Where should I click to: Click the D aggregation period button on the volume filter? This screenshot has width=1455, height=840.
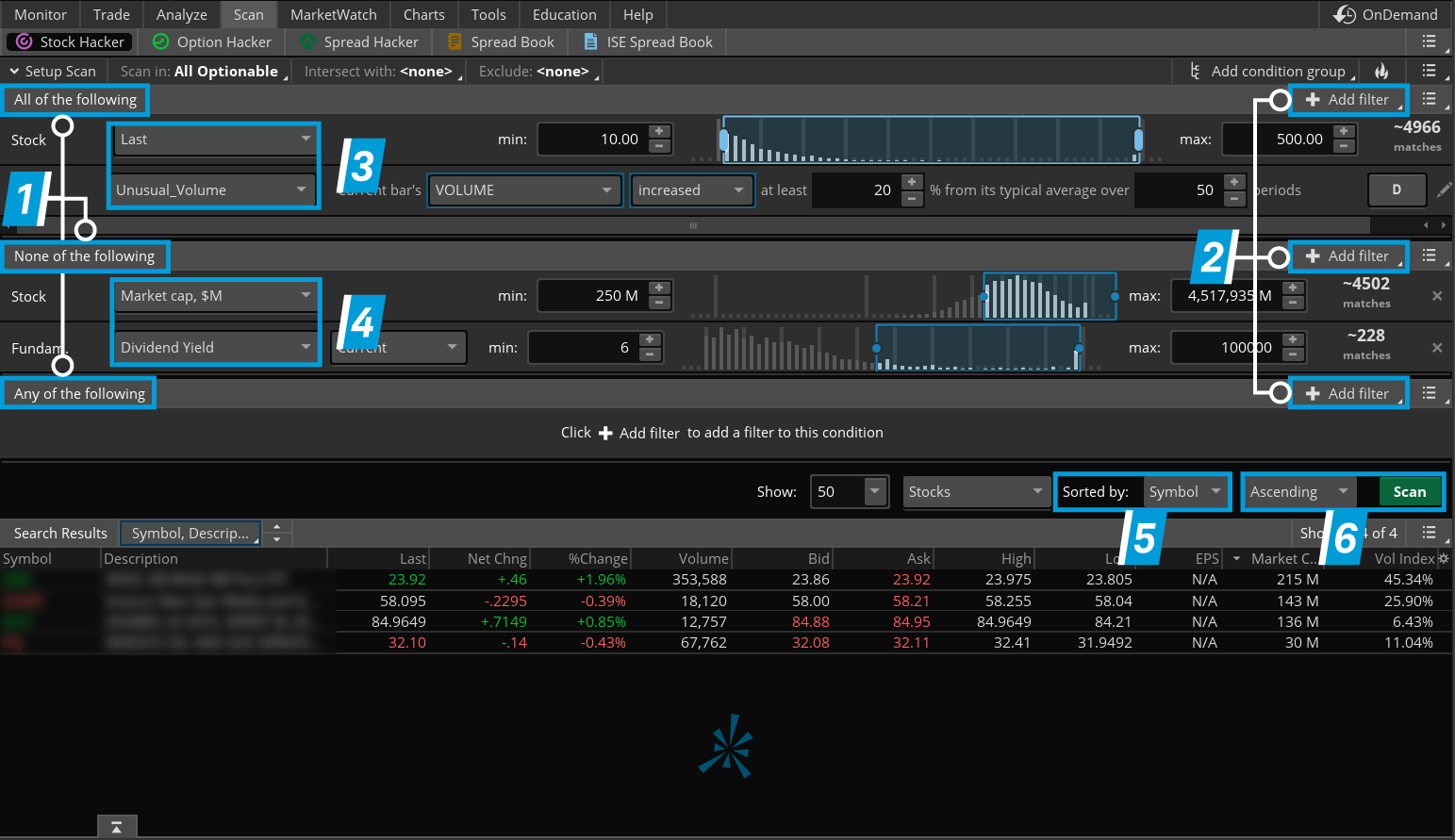pyautogui.click(x=1397, y=189)
